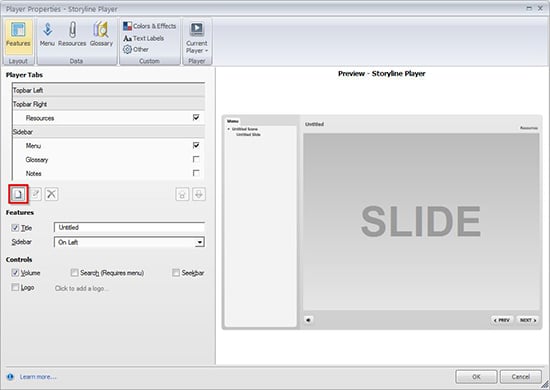Click the Title text field
Screen dimensions: 550x390
(129, 227)
